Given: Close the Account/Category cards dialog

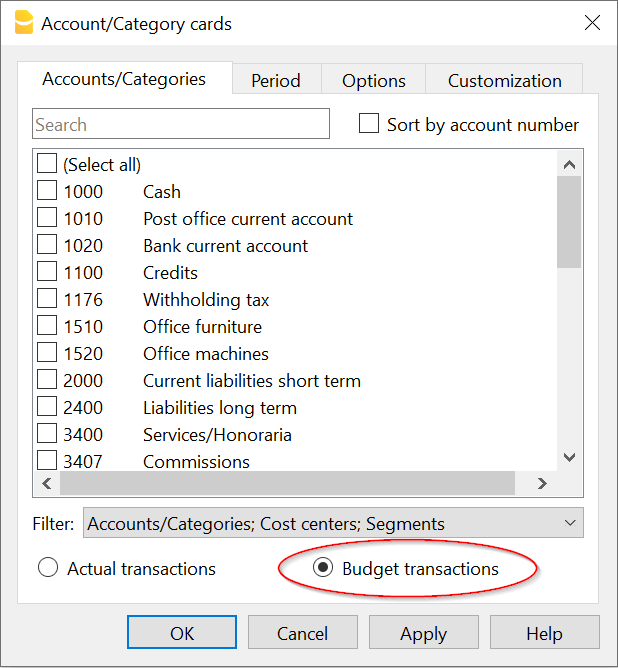Looking at the screenshot, I should [x=592, y=23].
